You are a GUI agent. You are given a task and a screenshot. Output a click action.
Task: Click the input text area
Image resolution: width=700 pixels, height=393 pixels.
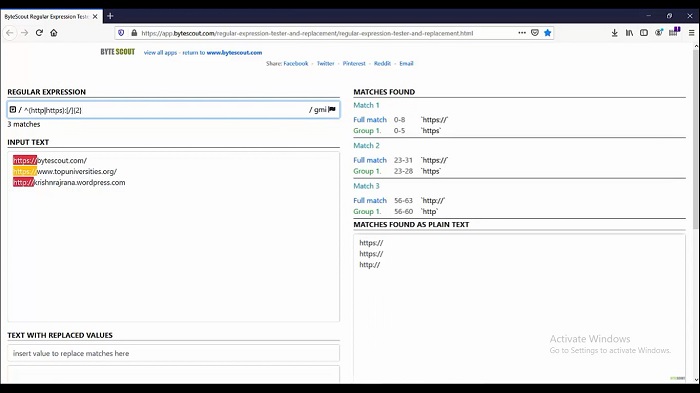[173, 237]
